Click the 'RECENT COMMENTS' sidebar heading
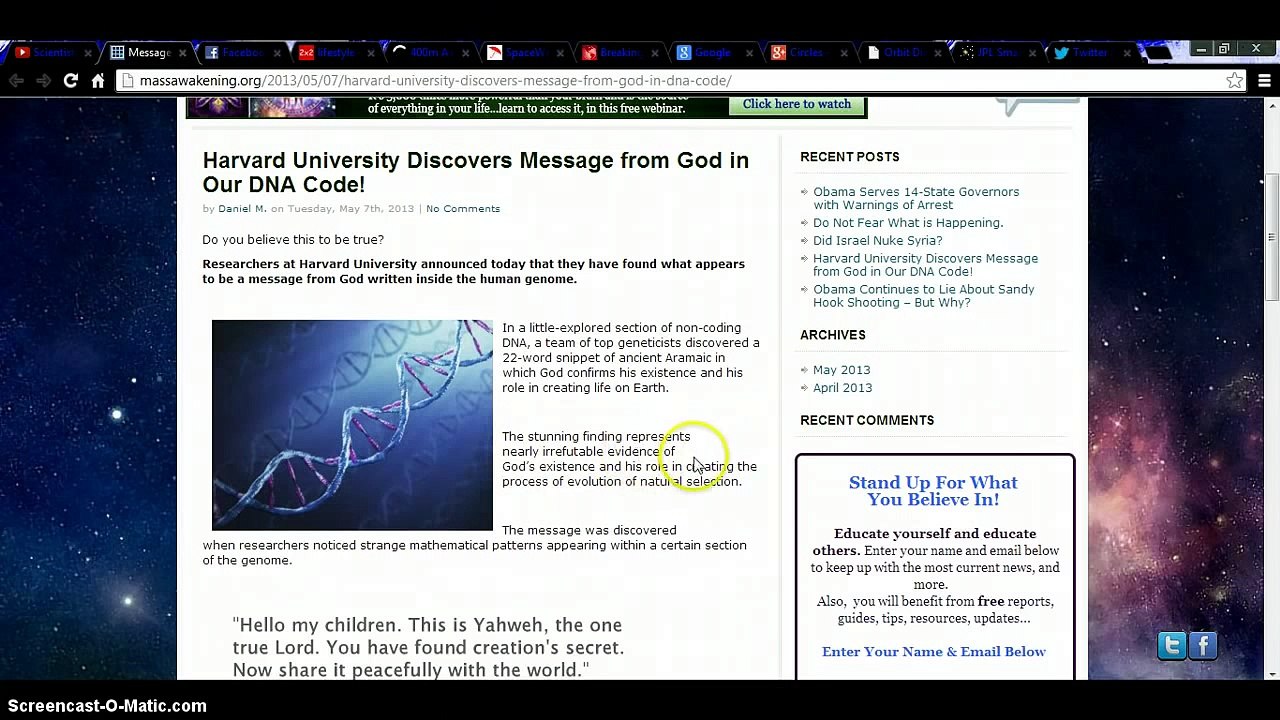Screen dimensions: 1280x720 click(x=867, y=421)
